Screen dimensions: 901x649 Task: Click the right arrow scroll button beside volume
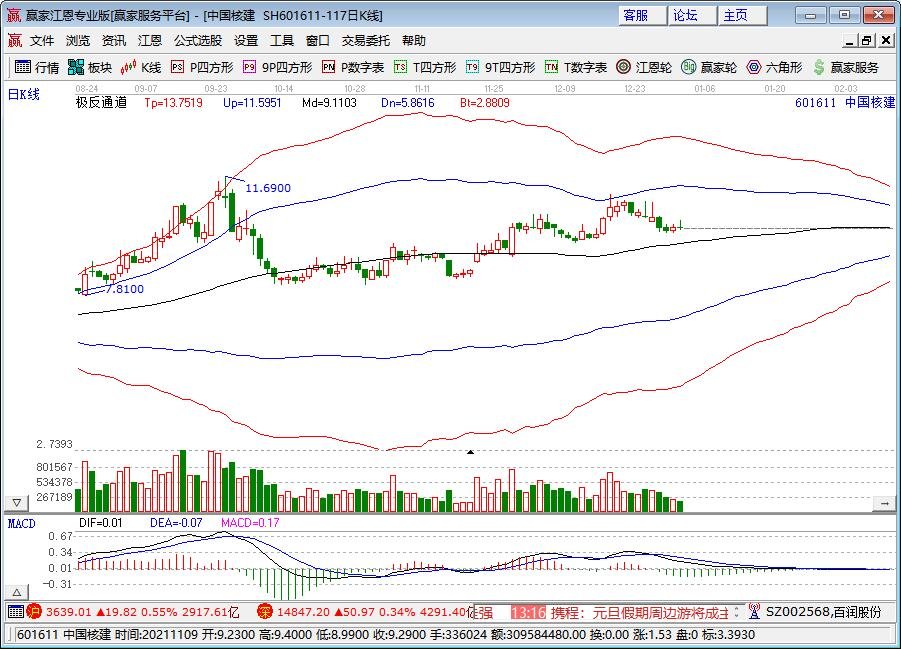(x=884, y=504)
